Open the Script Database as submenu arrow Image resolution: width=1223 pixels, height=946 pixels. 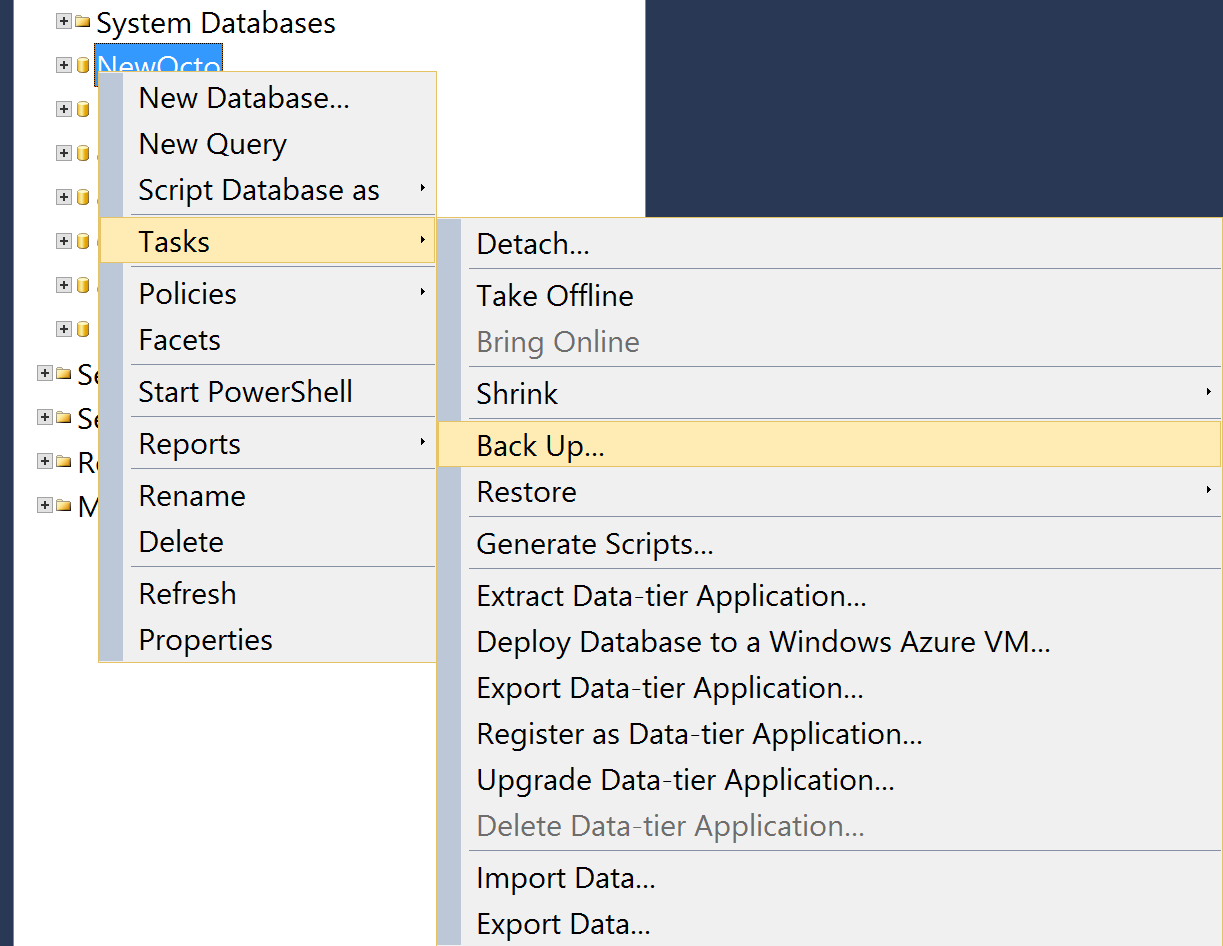coord(424,189)
